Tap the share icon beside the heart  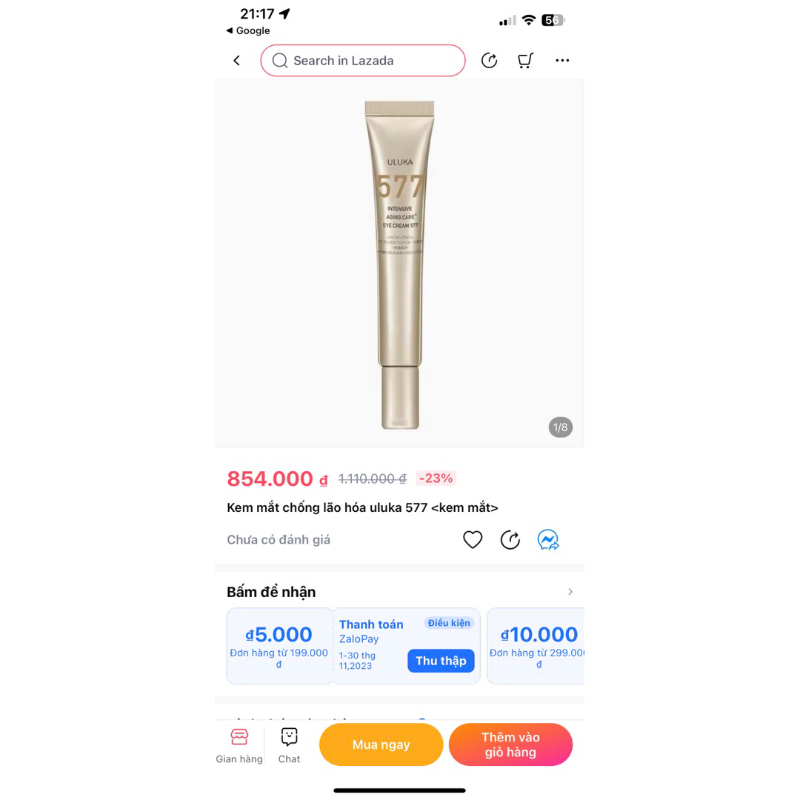510,539
